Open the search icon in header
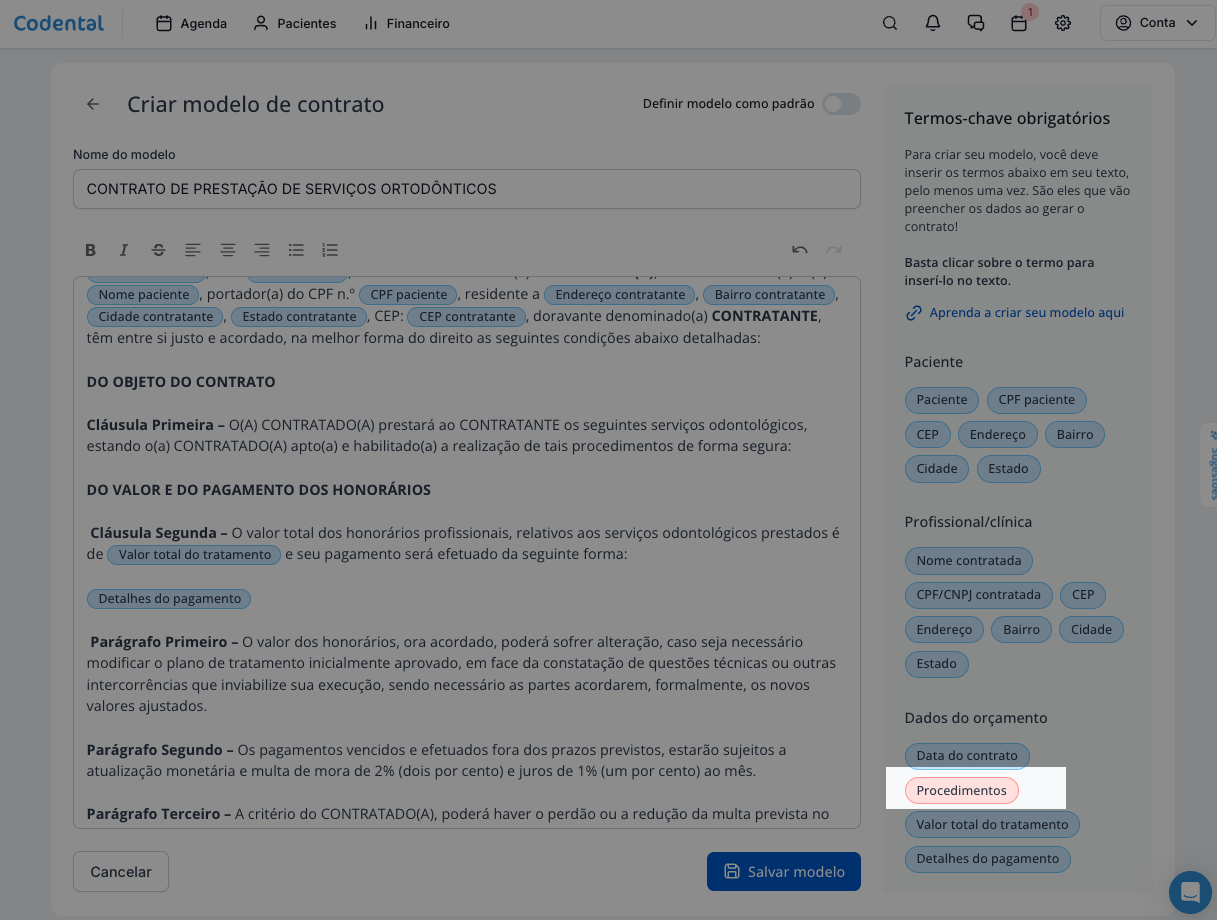 [889, 23]
